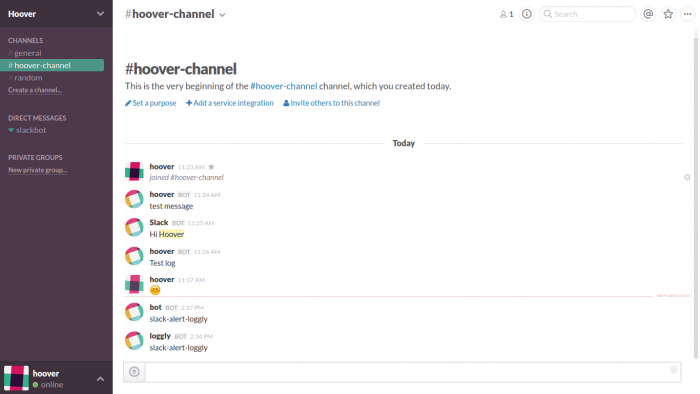
Task: Star the hoover joined message
Action: [x=211, y=167]
